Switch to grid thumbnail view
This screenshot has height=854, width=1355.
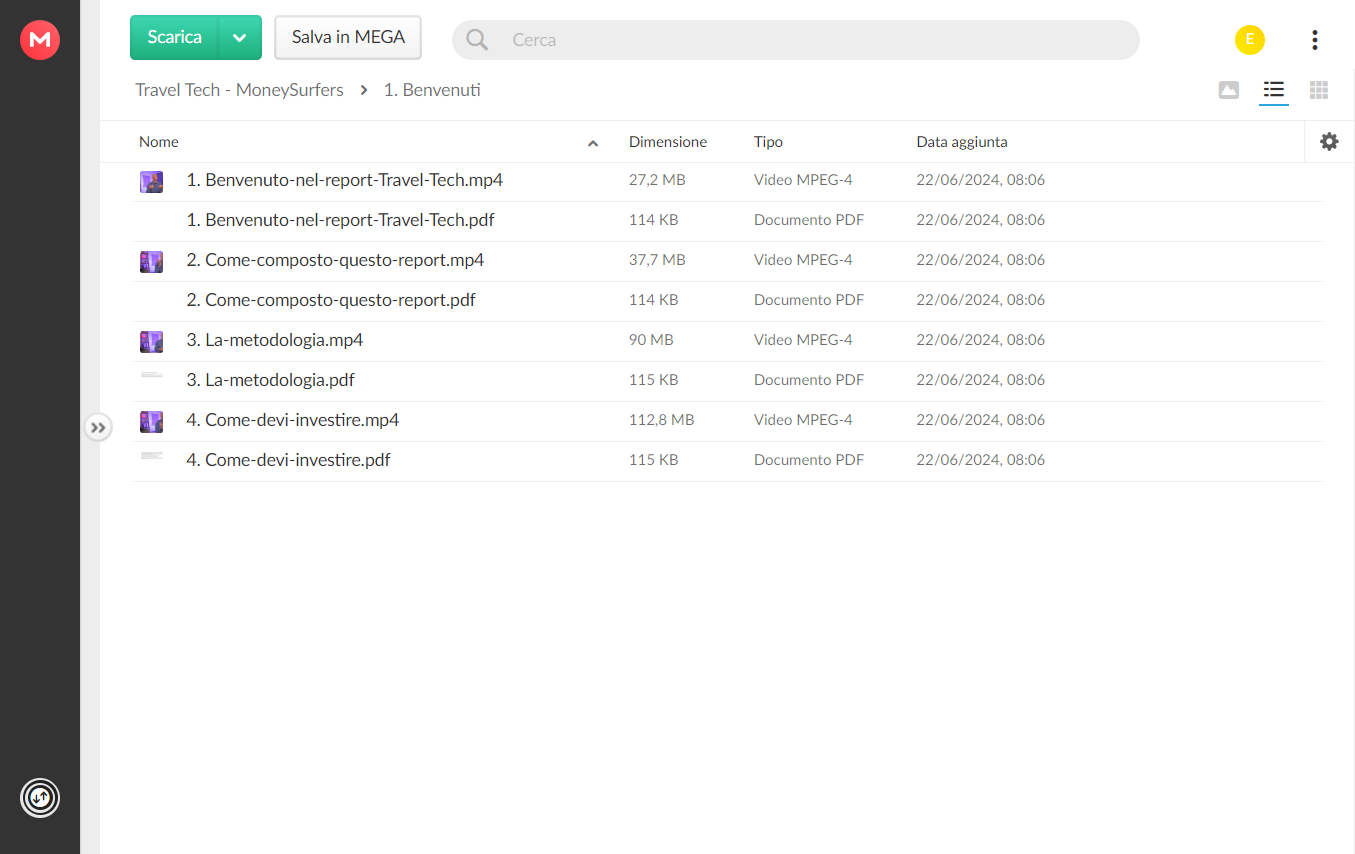point(1319,90)
